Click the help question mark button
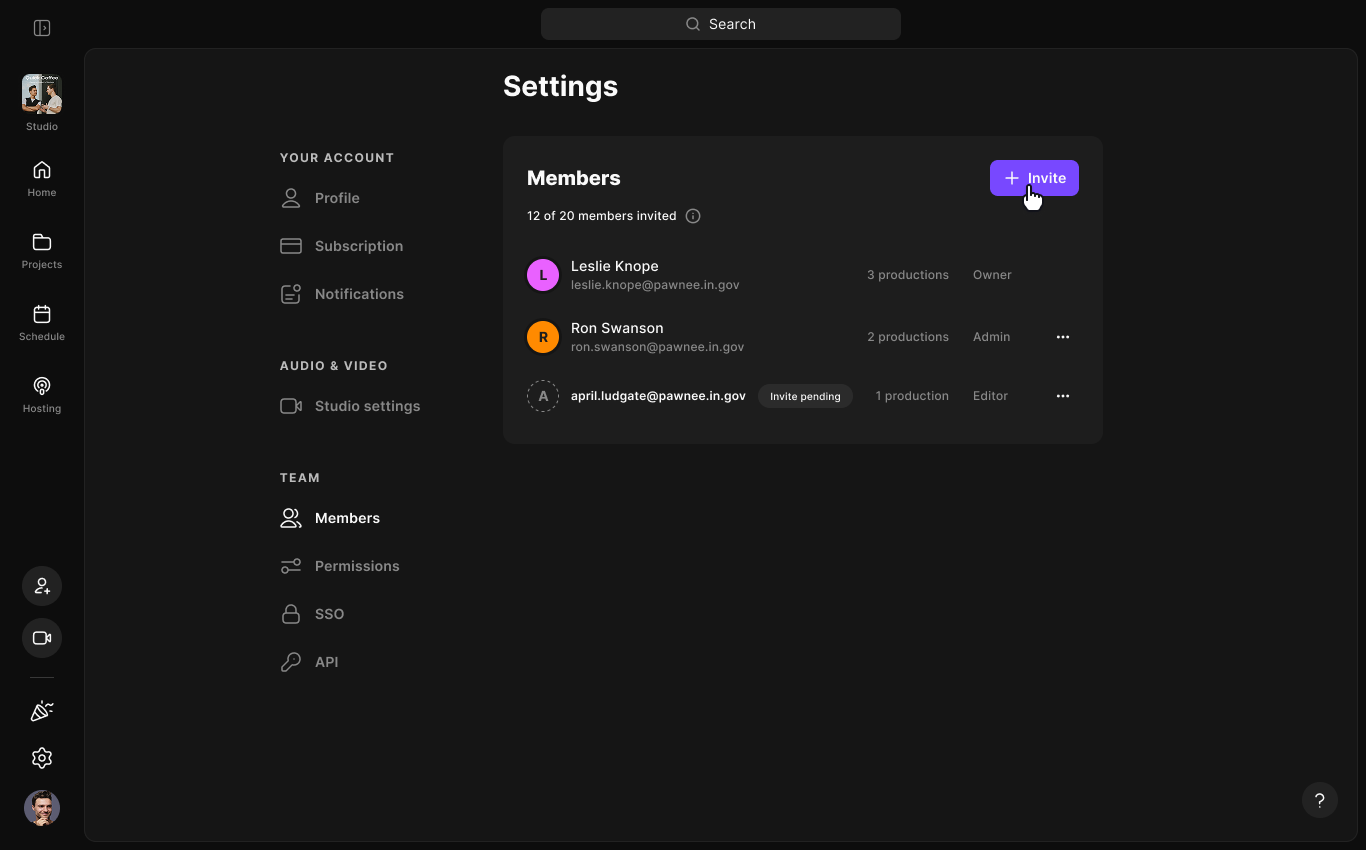 coord(1320,800)
